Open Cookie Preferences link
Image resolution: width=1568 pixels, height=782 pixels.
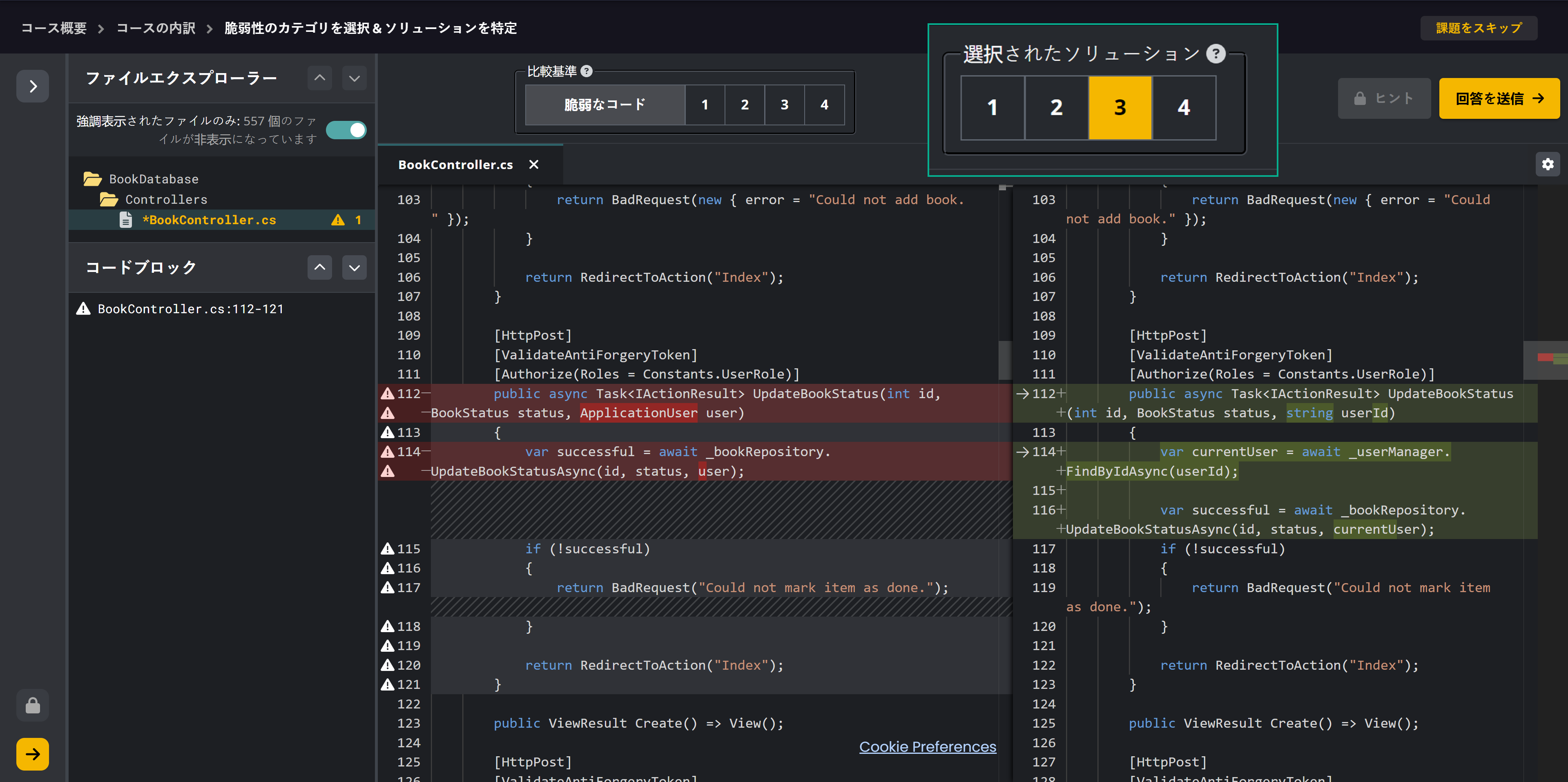pos(927,747)
